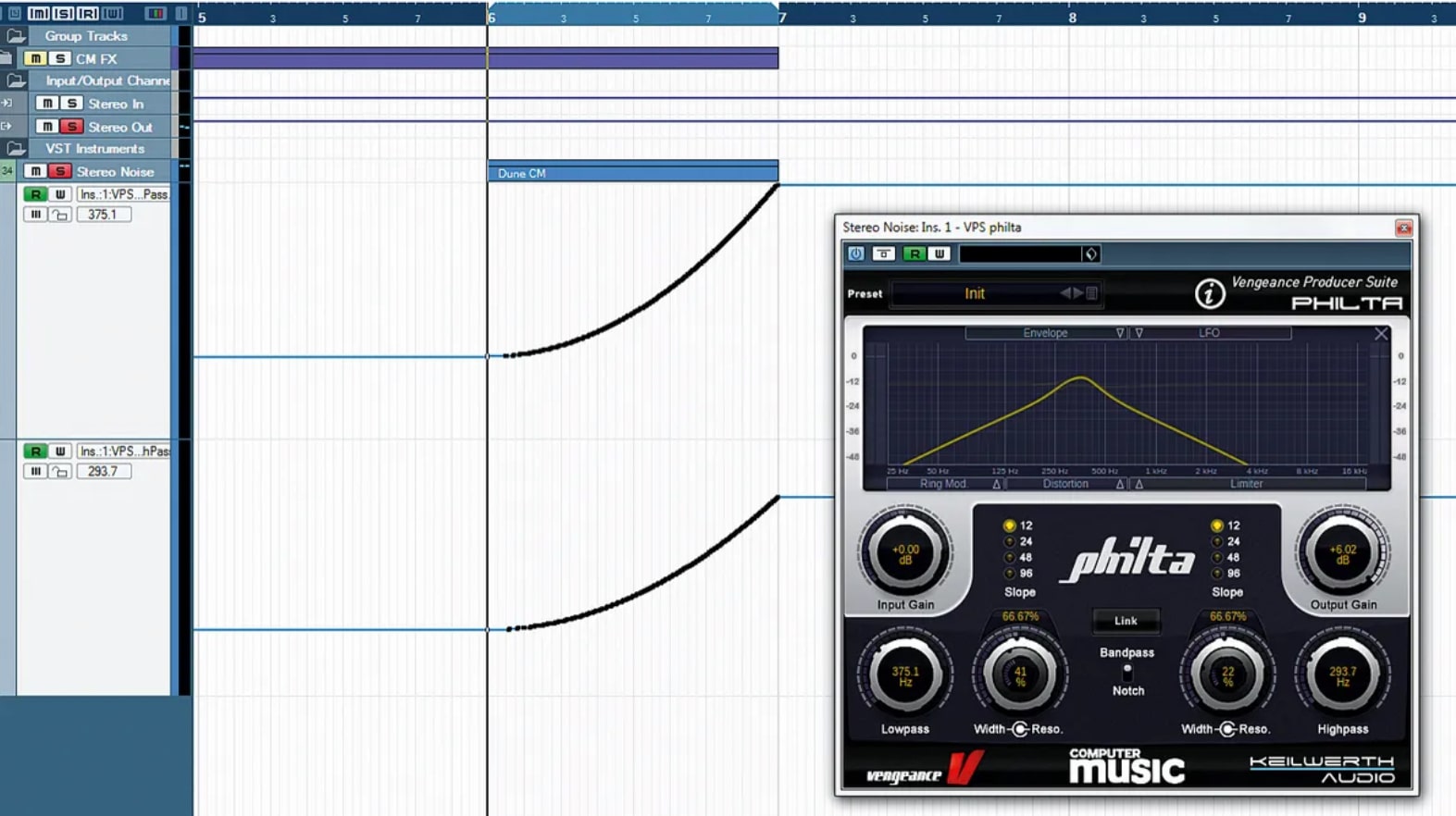
Task: Open the plugin preset management diamond icon
Action: click(1090, 254)
